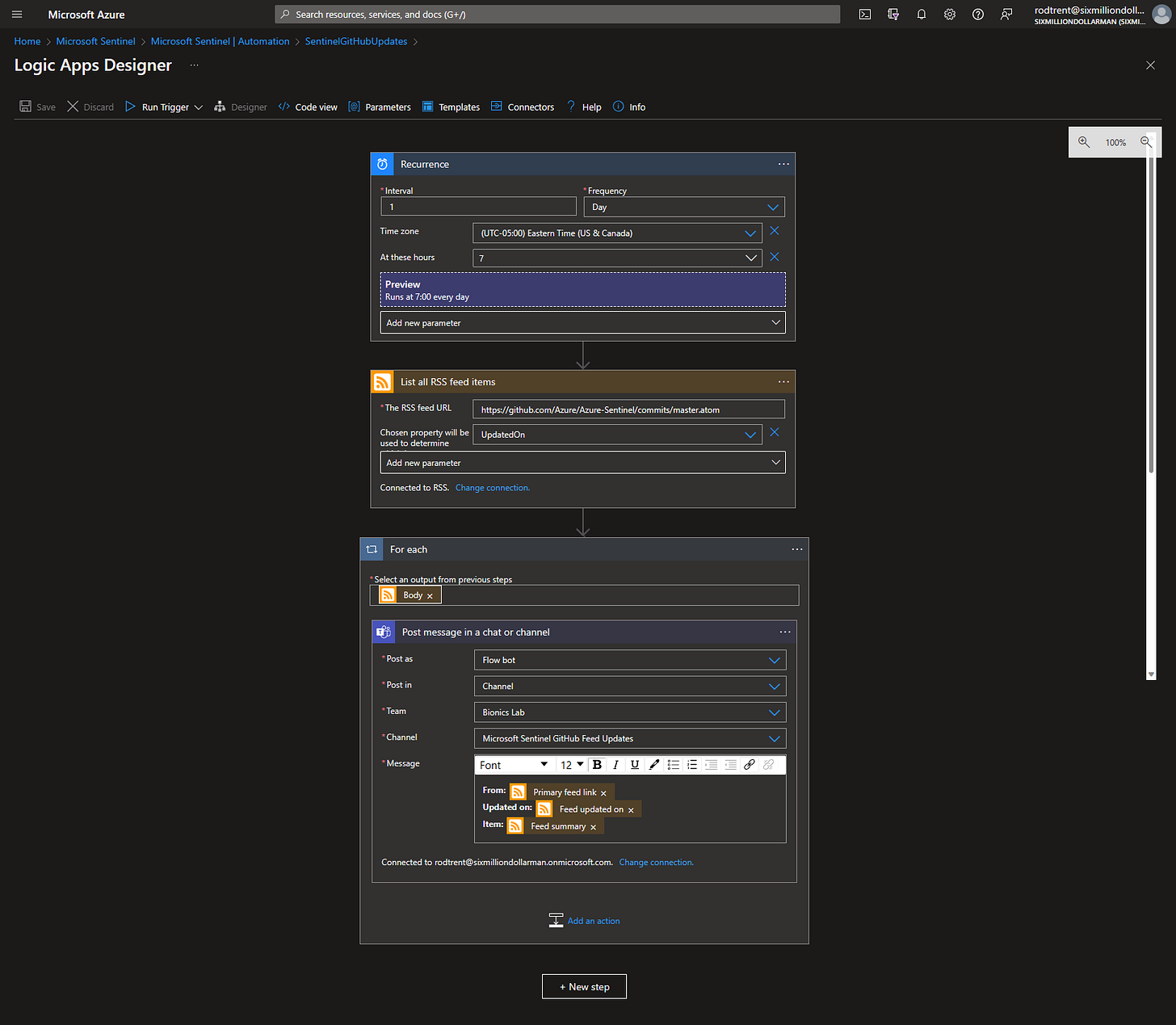Click Discard in the toolbar
Viewport: 1176px width, 1025px height.
coord(90,107)
